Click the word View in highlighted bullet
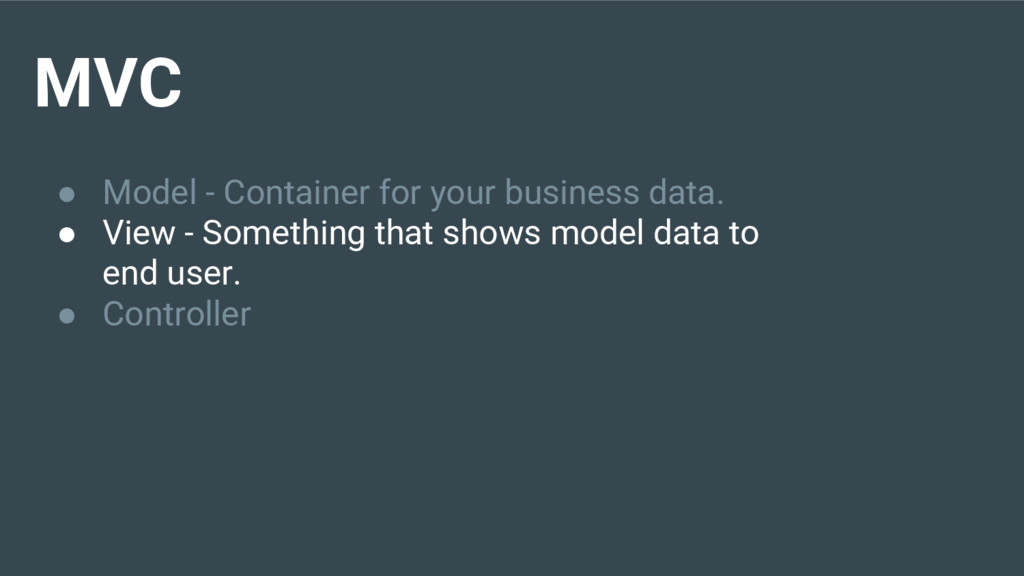 (x=138, y=233)
